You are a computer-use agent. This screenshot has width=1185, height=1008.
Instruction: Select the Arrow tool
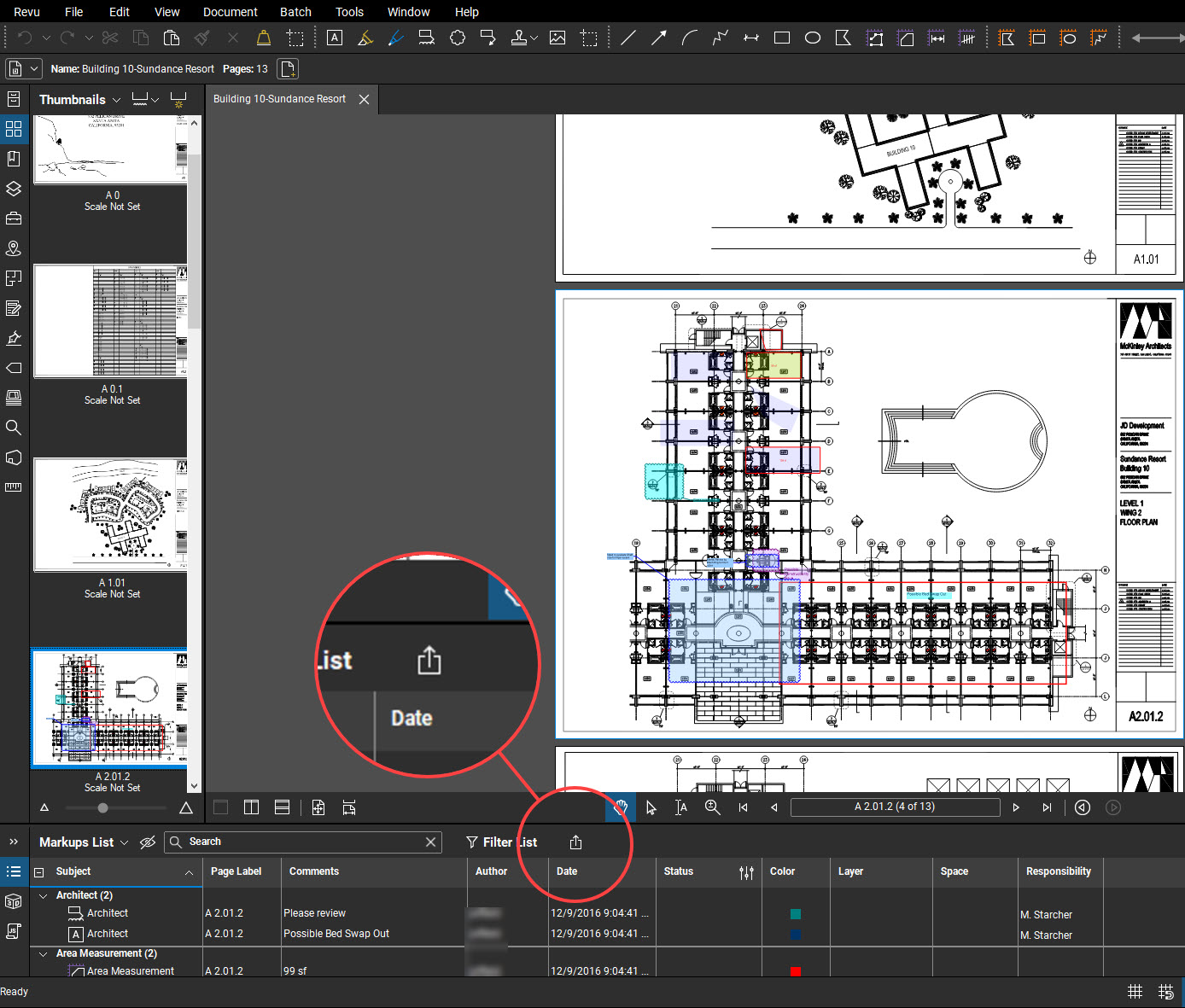coord(659,38)
